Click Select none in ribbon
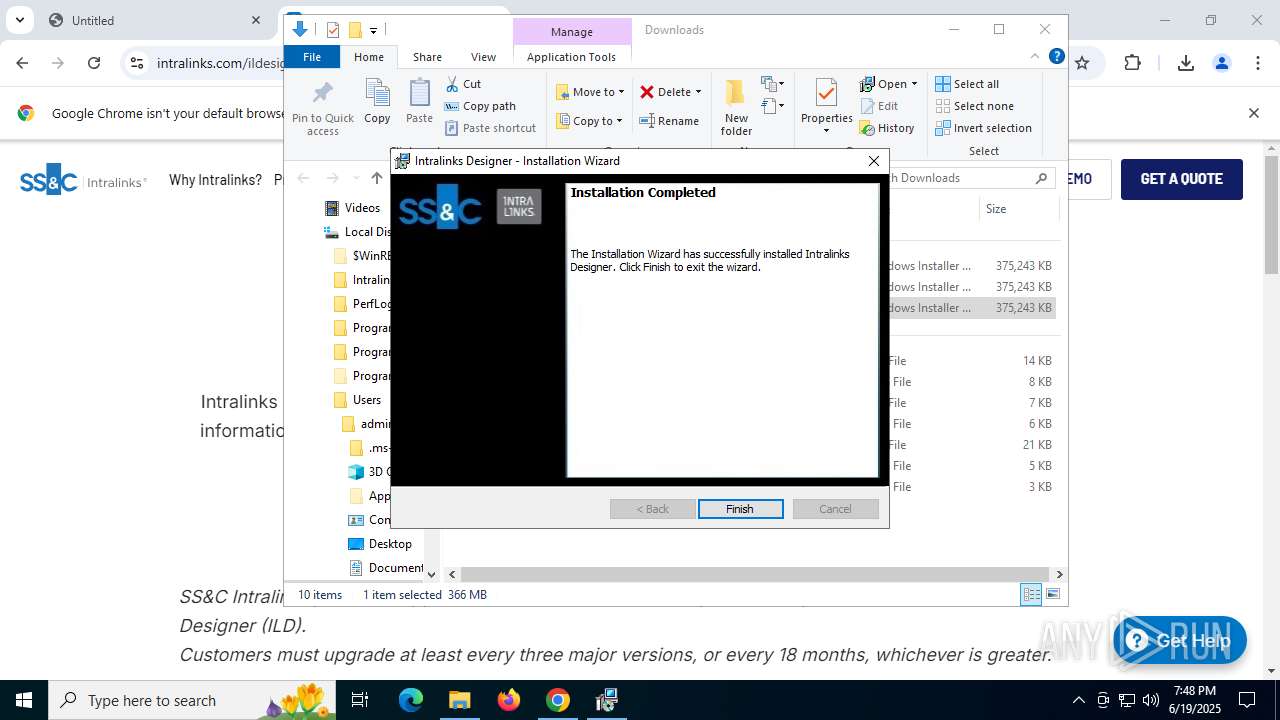The height and width of the screenshot is (720, 1280). pyautogui.click(x=974, y=106)
